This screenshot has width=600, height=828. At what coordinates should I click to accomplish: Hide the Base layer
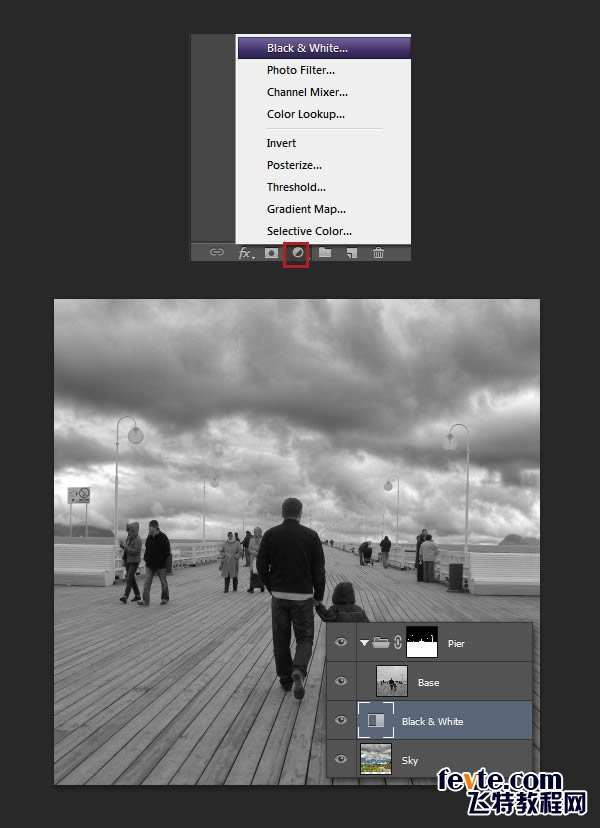(341, 681)
